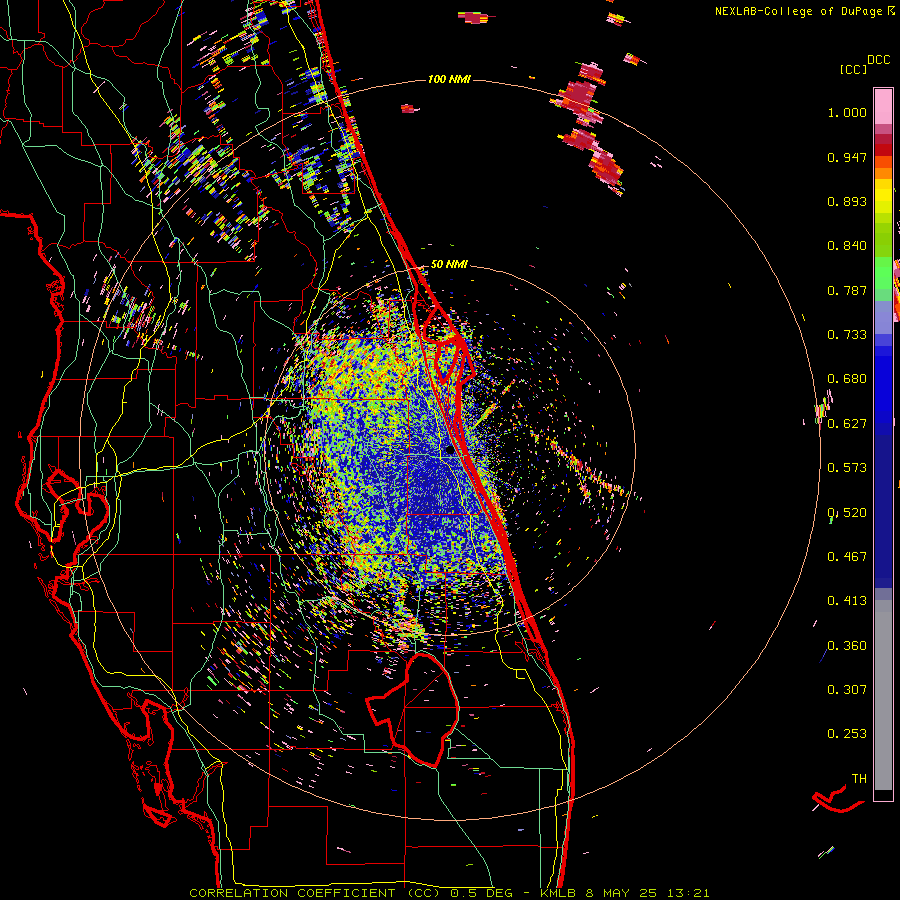Screen dimensions: 900x900
Task: Click the 0.627 color scale value
Action: pyautogui.click(x=847, y=424)
